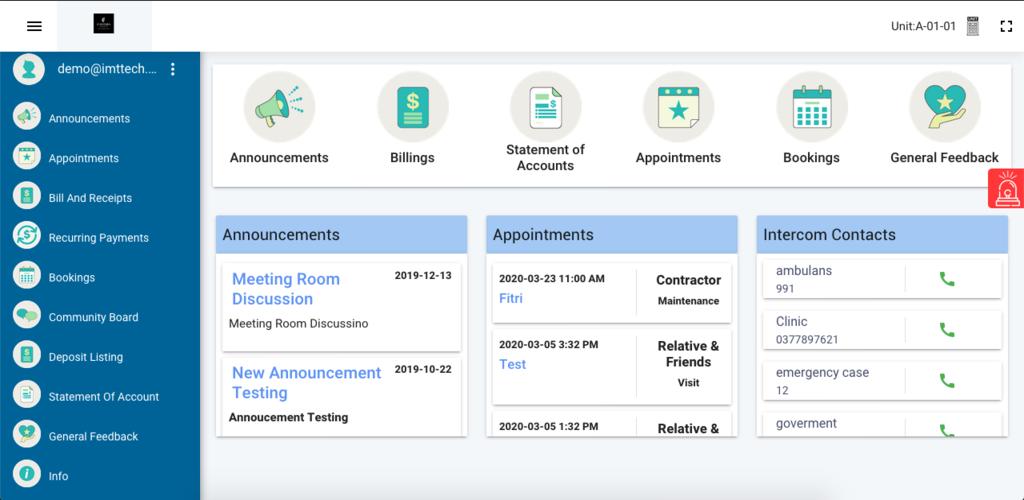Call the ambulans contact phone icon

coord(947,279)
